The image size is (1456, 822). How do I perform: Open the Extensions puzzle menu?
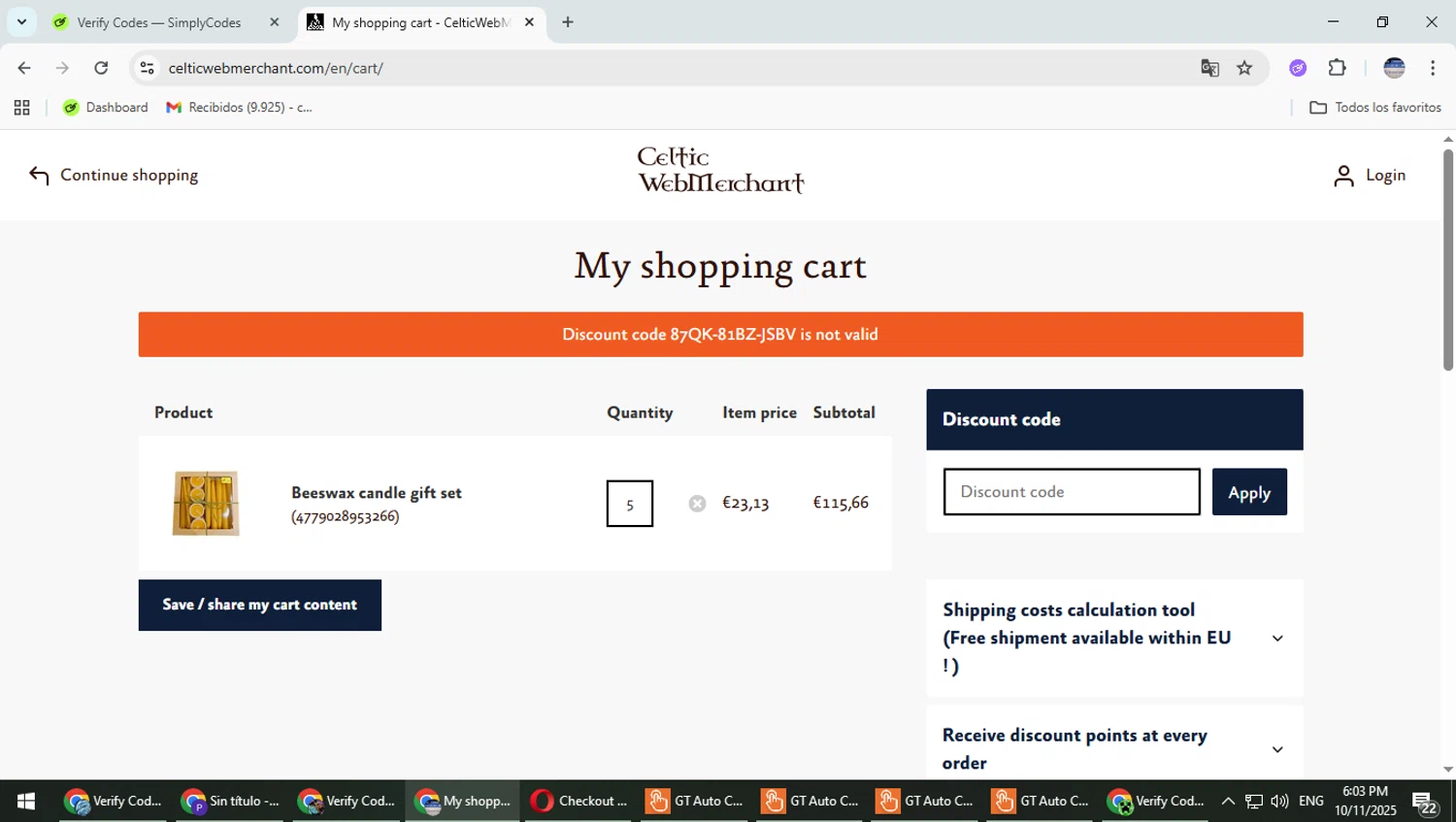point(1337,68)
